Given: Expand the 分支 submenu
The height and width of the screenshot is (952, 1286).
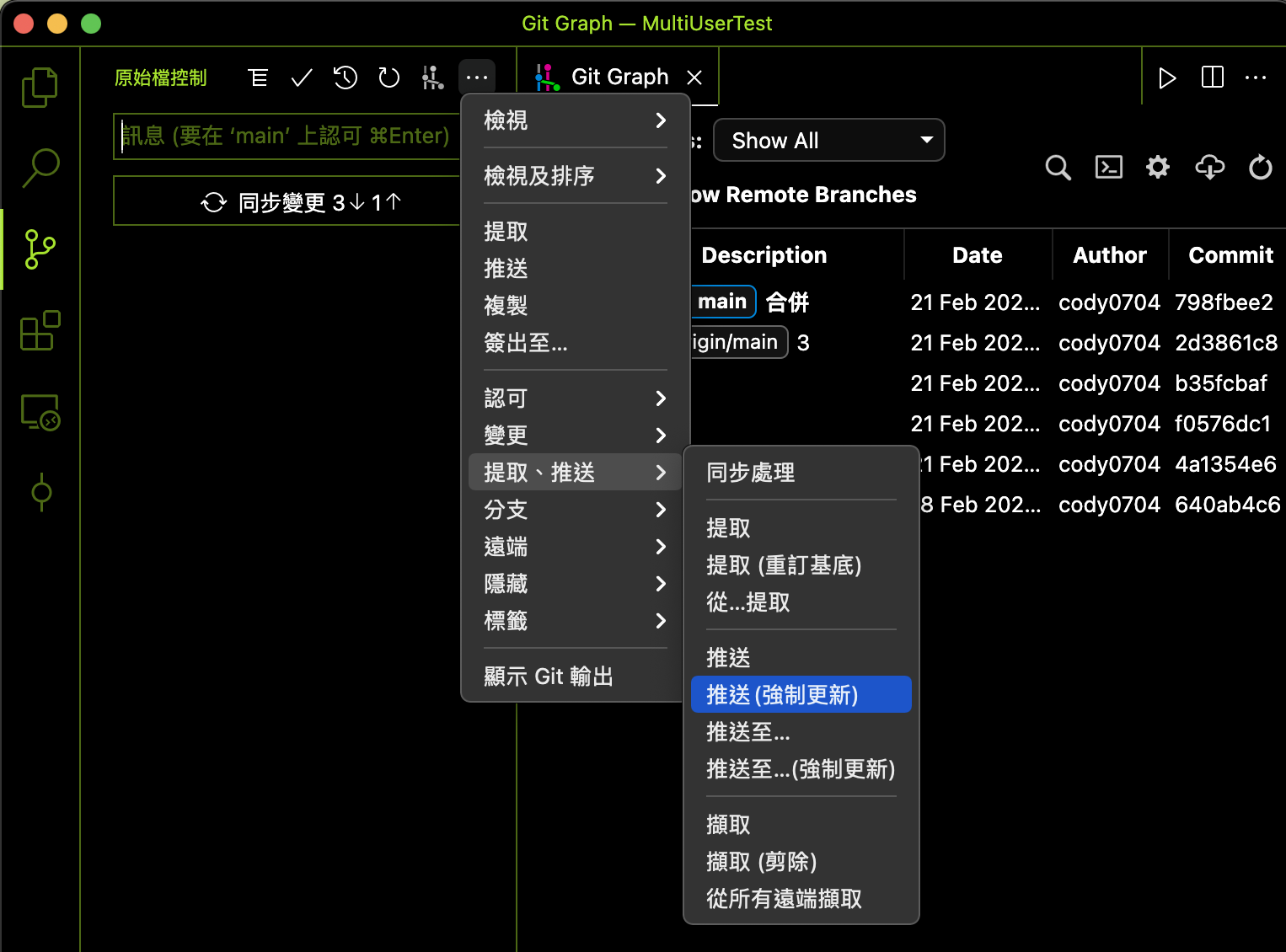Looking at the screenshot, I should coord(576,510).
